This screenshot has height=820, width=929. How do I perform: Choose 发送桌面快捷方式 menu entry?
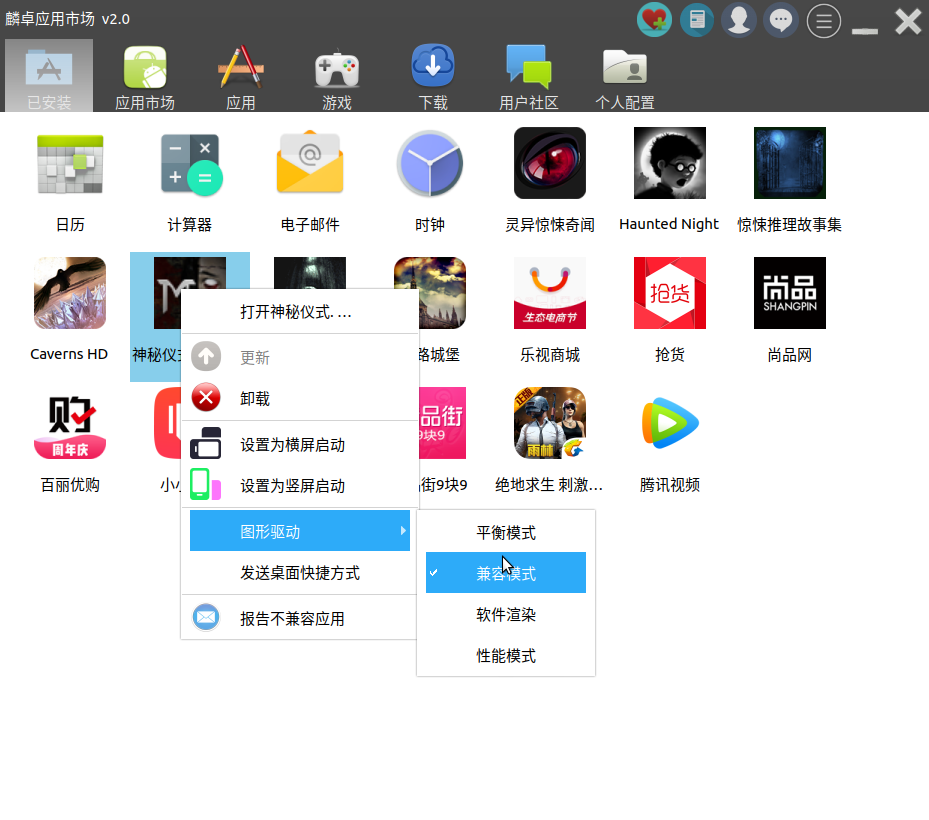(x=299, y=572)
